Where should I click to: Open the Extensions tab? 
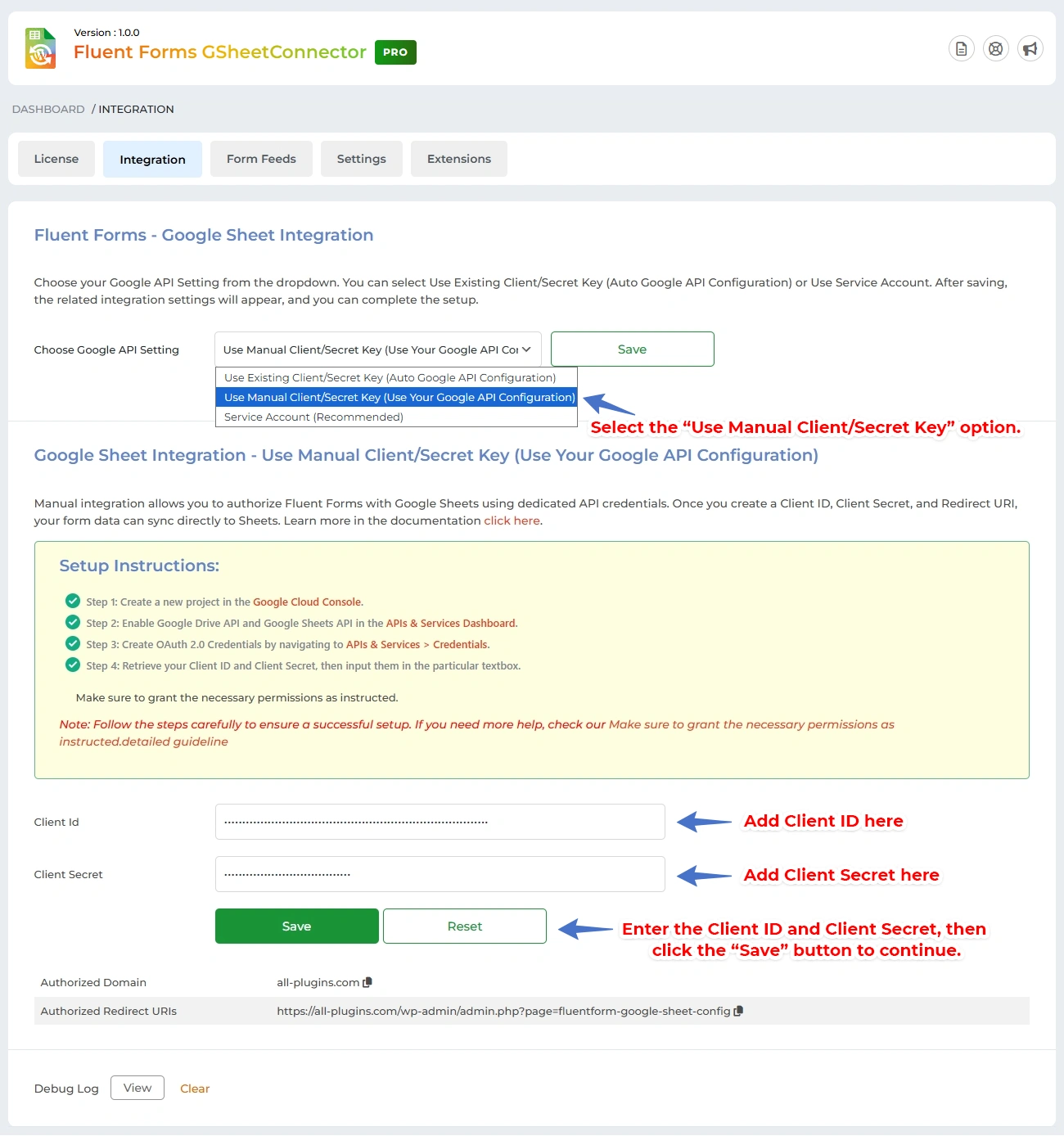click(458, 159)
